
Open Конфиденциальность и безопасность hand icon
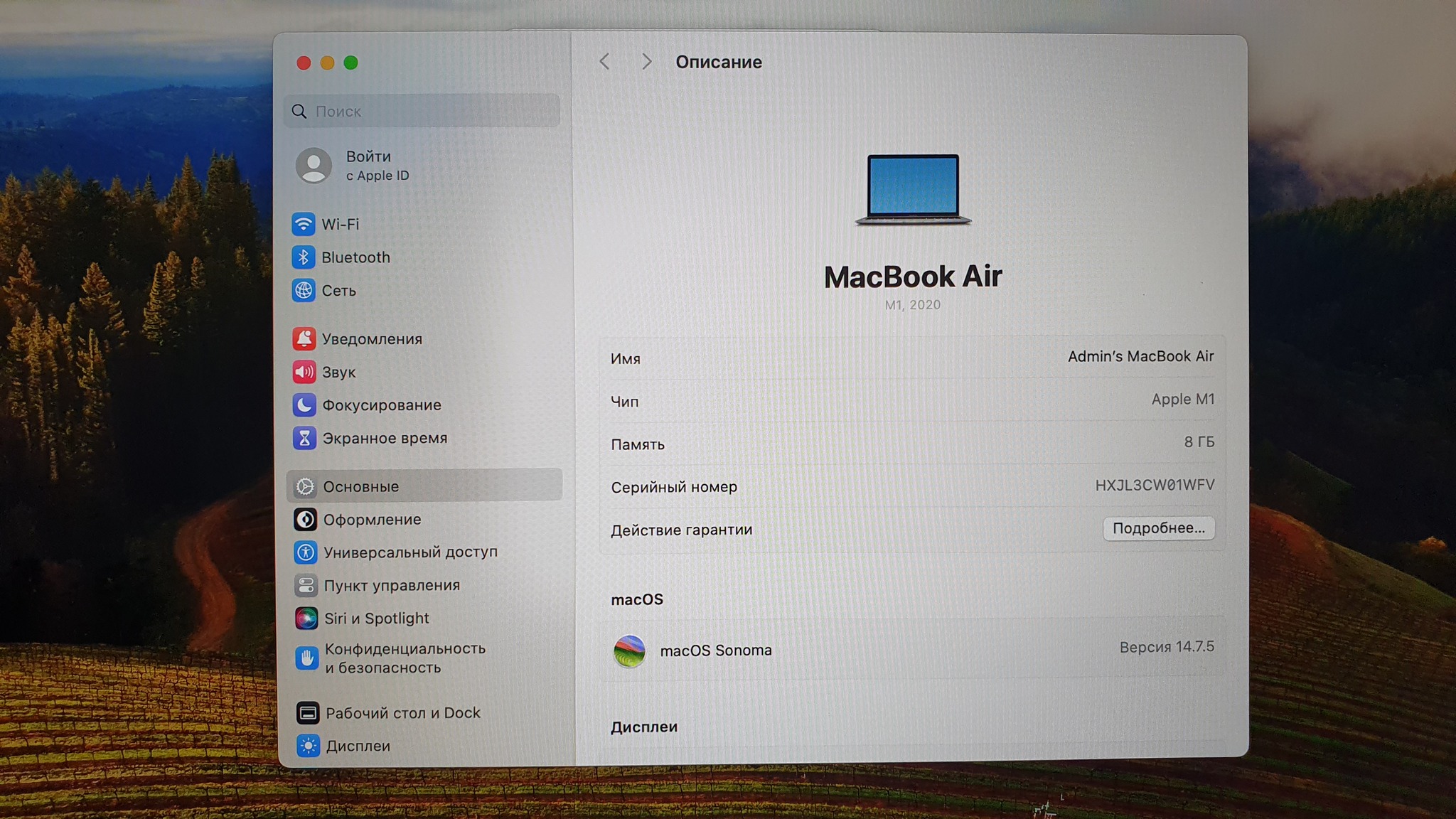pyautogui.click(x=306, y=658)
